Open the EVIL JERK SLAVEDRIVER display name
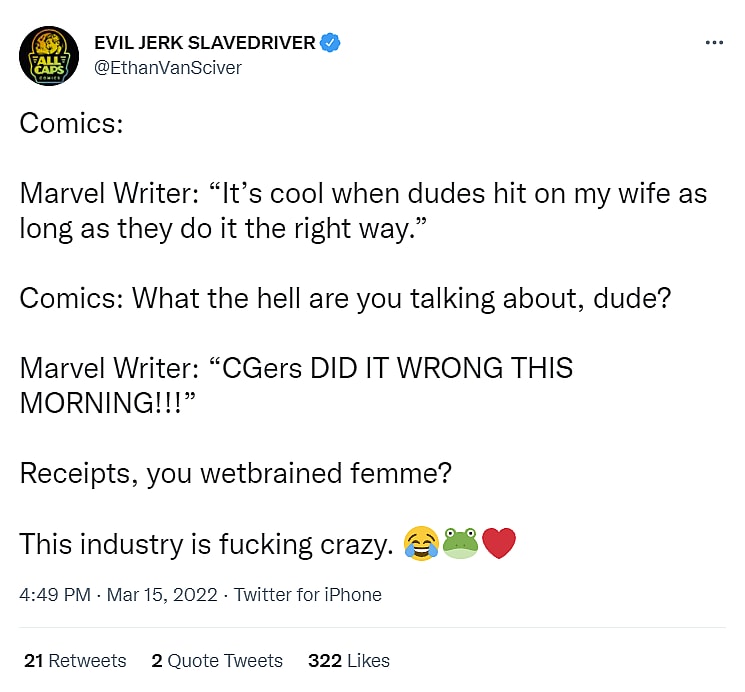745x692 pixels. click(204, 43)
